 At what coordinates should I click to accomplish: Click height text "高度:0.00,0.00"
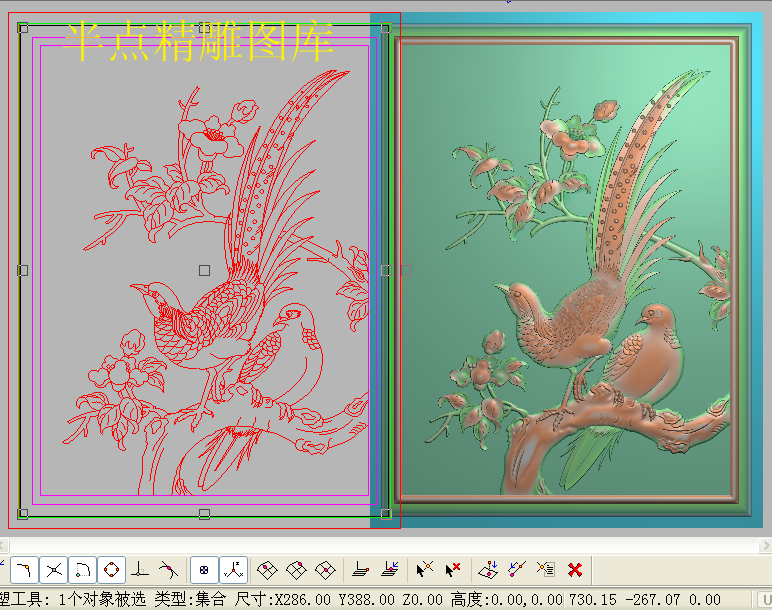tap(506, 599)
